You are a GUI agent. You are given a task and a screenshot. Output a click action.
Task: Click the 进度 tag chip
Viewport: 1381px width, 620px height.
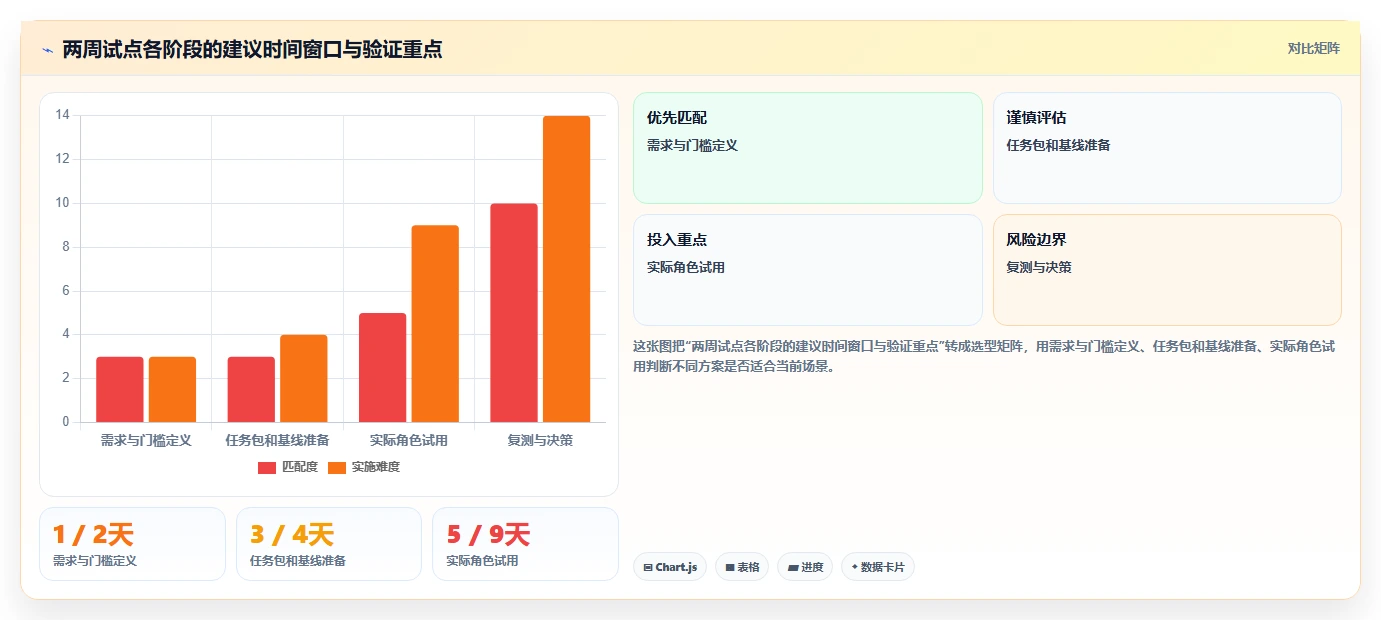pyautogui.click(x=805, y=567)
